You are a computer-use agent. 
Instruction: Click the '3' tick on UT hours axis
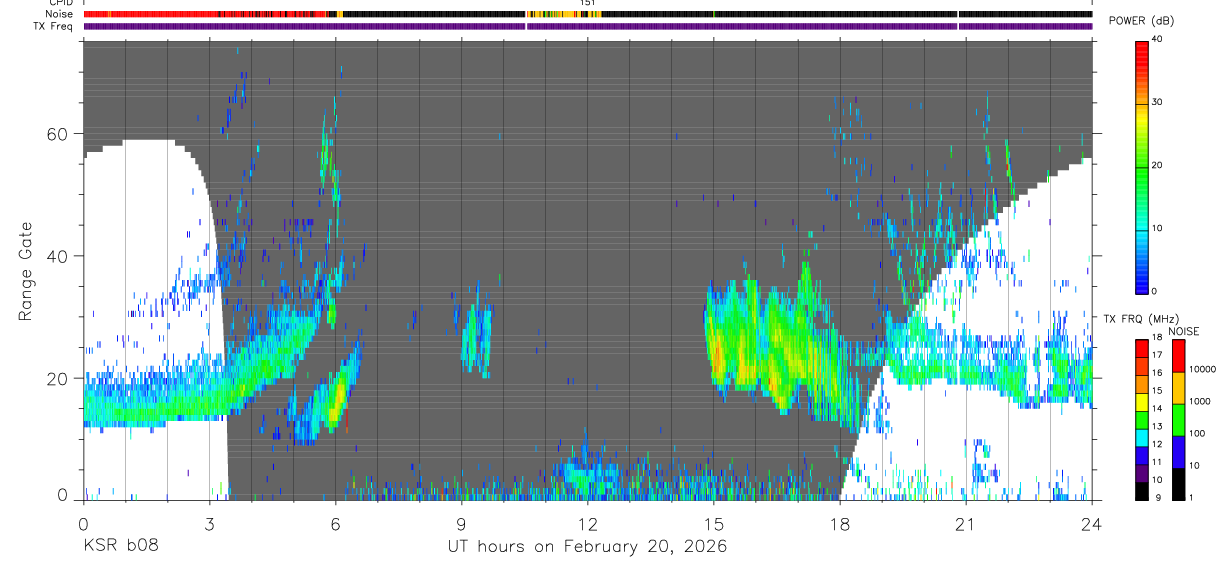pos(209,523)
